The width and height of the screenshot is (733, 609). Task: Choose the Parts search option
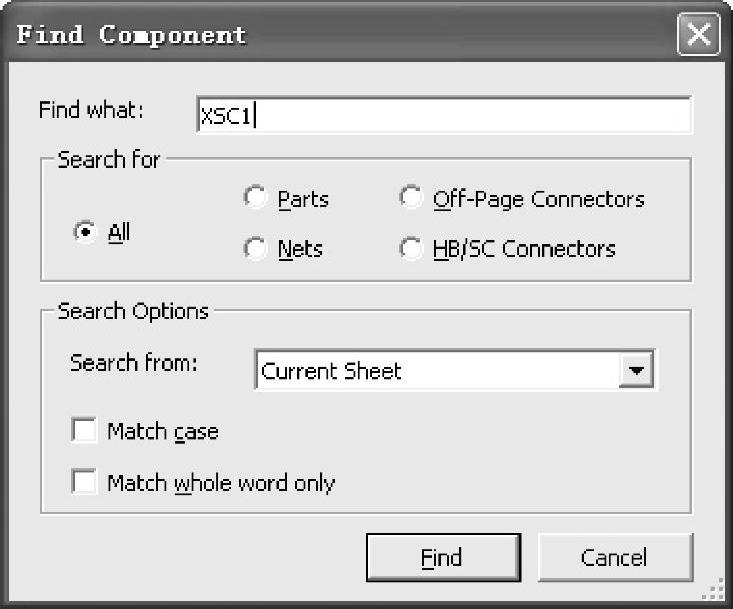(x=255, y=198)
